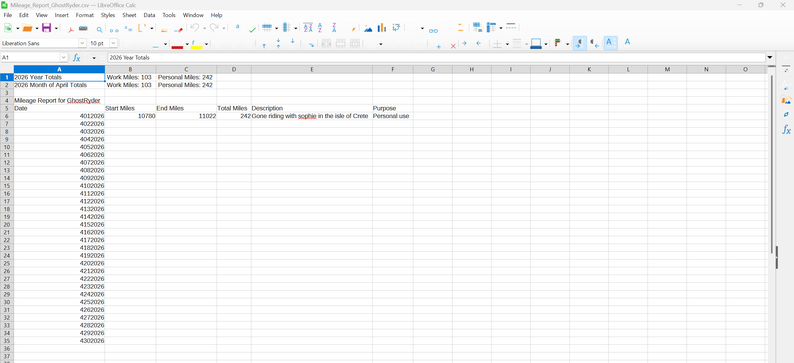Open the font color dropdown arrow

point(187,44)
